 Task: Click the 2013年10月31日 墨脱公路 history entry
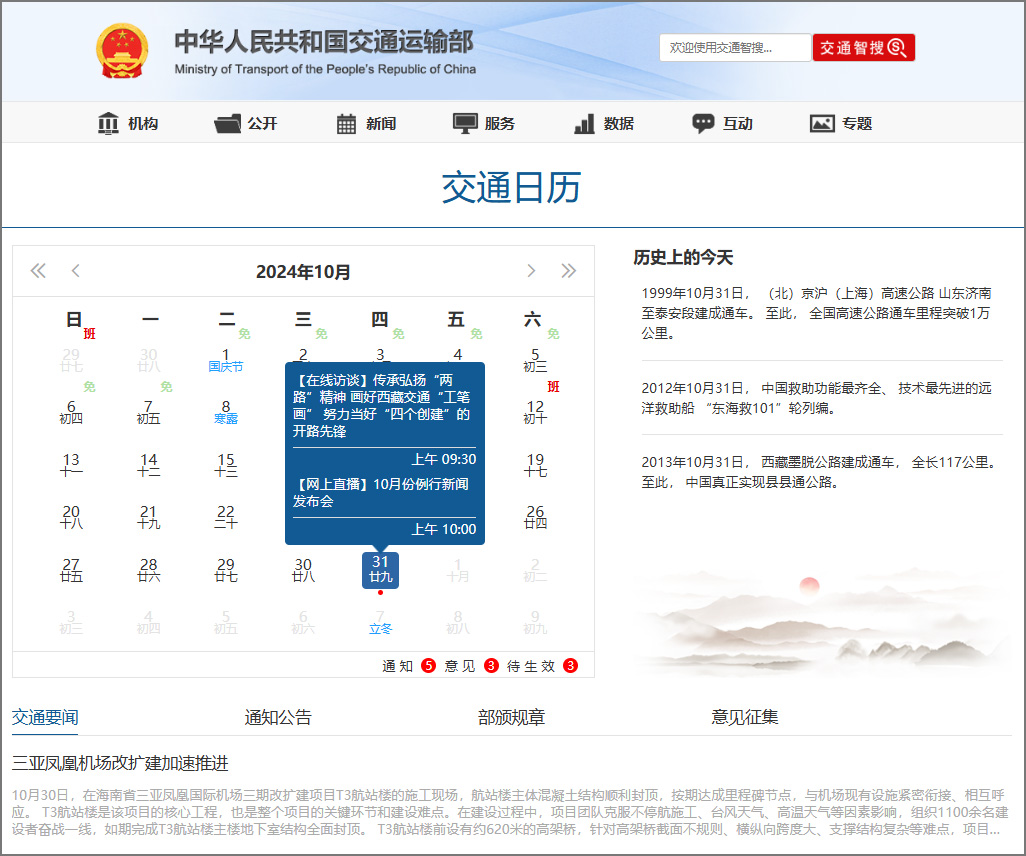819,472
